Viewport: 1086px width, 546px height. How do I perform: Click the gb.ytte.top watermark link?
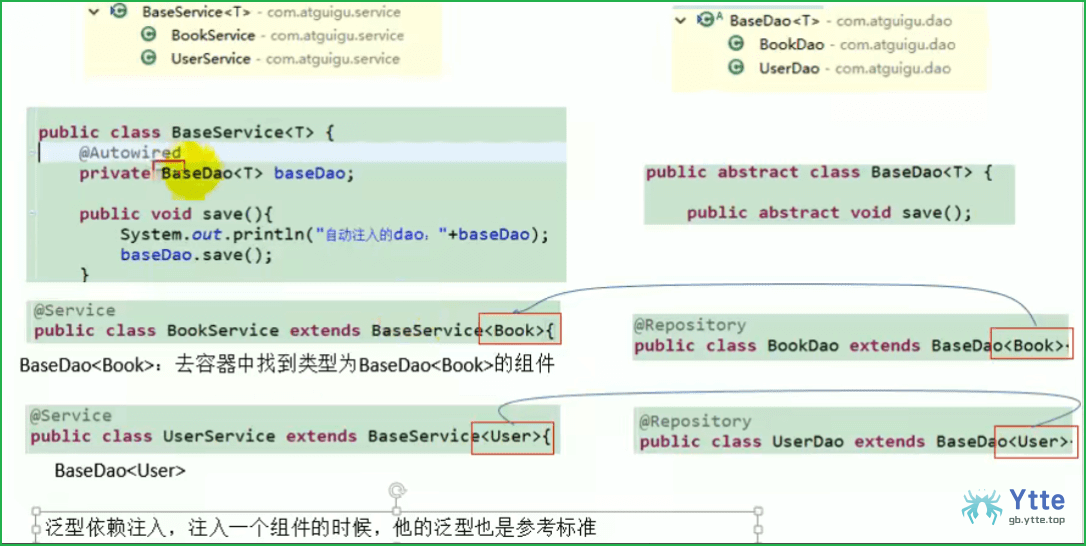click(x=1036, y=520)
